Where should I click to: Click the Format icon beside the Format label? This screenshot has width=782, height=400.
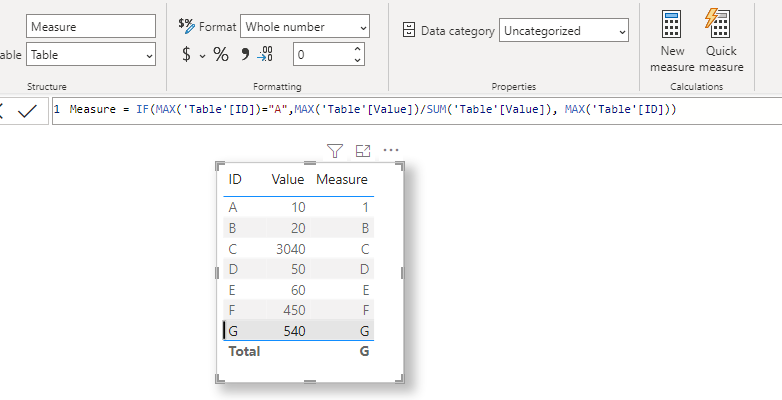[187, 26]
